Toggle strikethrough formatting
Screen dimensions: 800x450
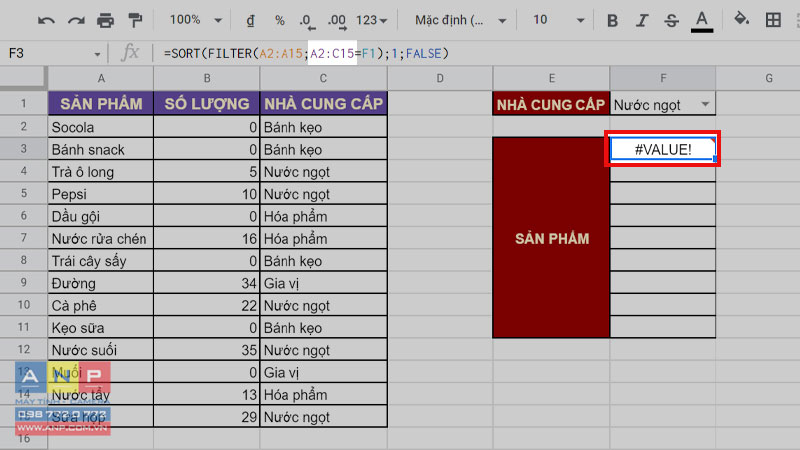(x=671, y=20)
